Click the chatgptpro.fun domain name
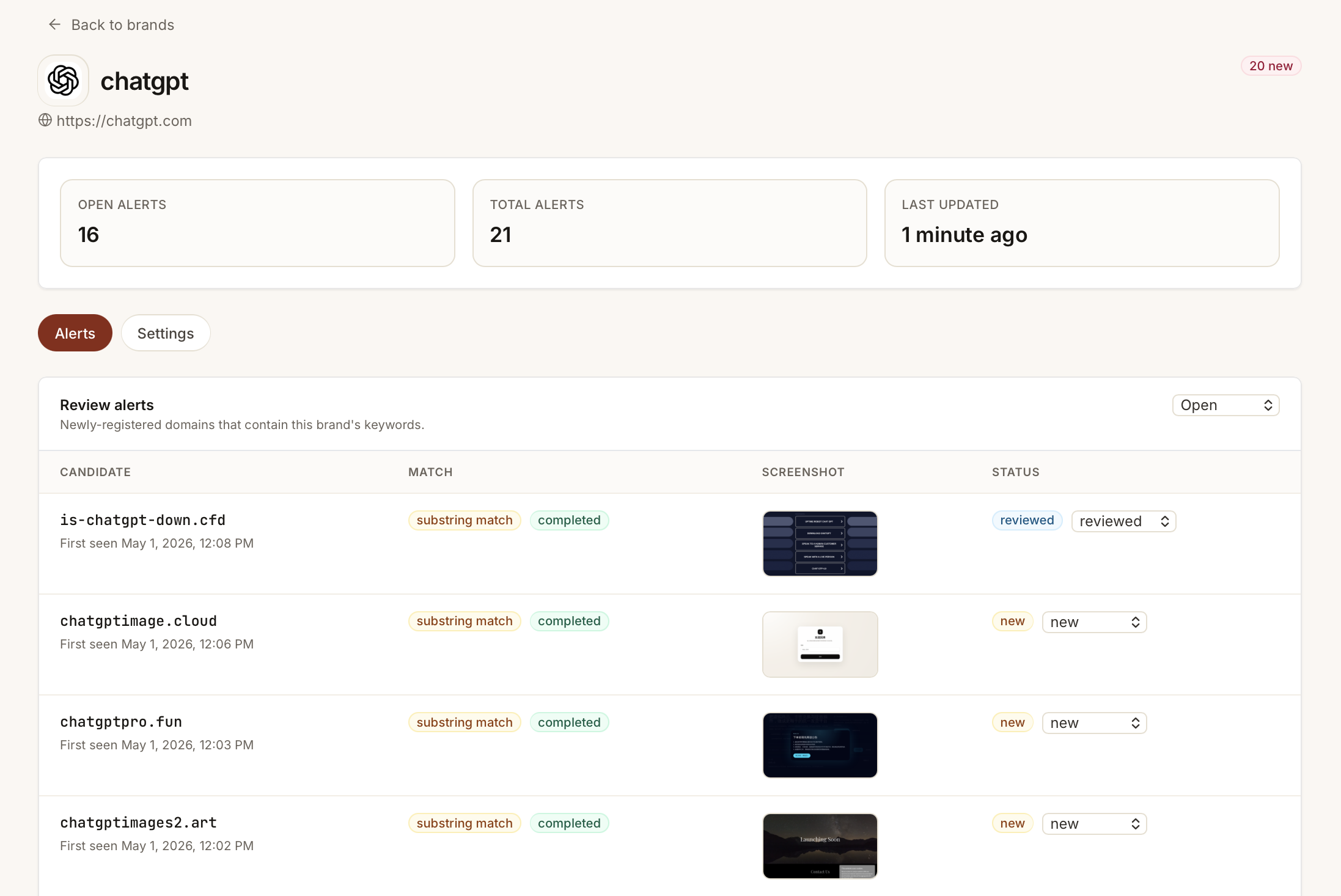The width and height of the screenshot is (1341, 896). [x=121, y=722]
